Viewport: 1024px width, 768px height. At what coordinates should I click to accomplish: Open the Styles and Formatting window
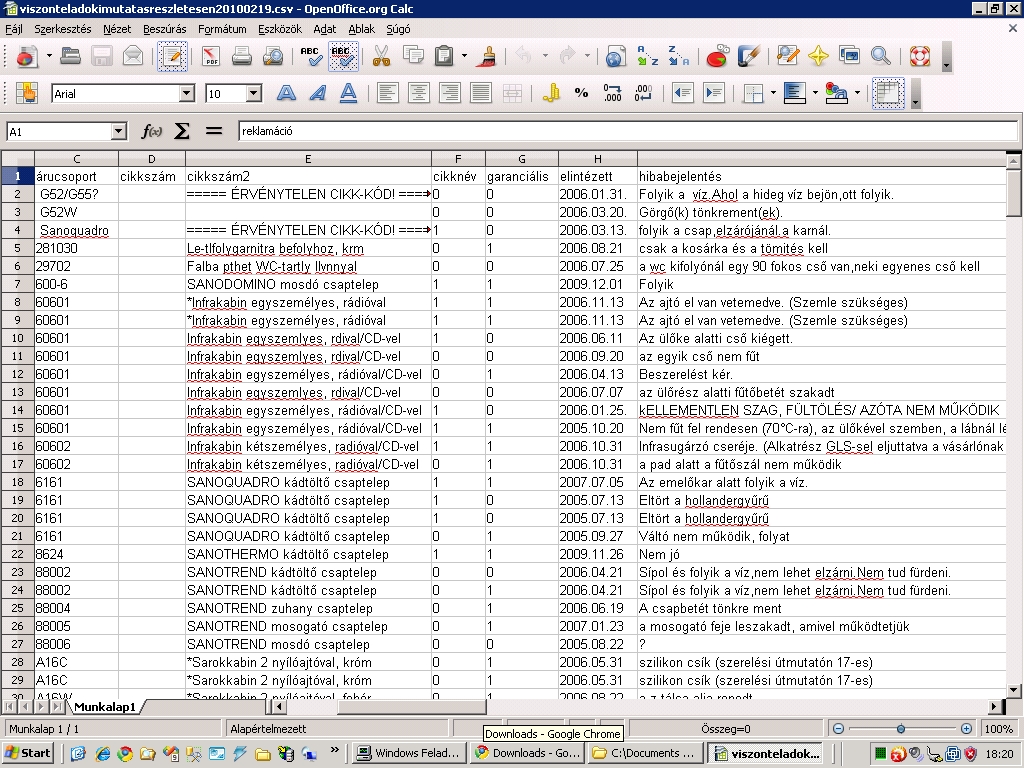coord(27,93)
